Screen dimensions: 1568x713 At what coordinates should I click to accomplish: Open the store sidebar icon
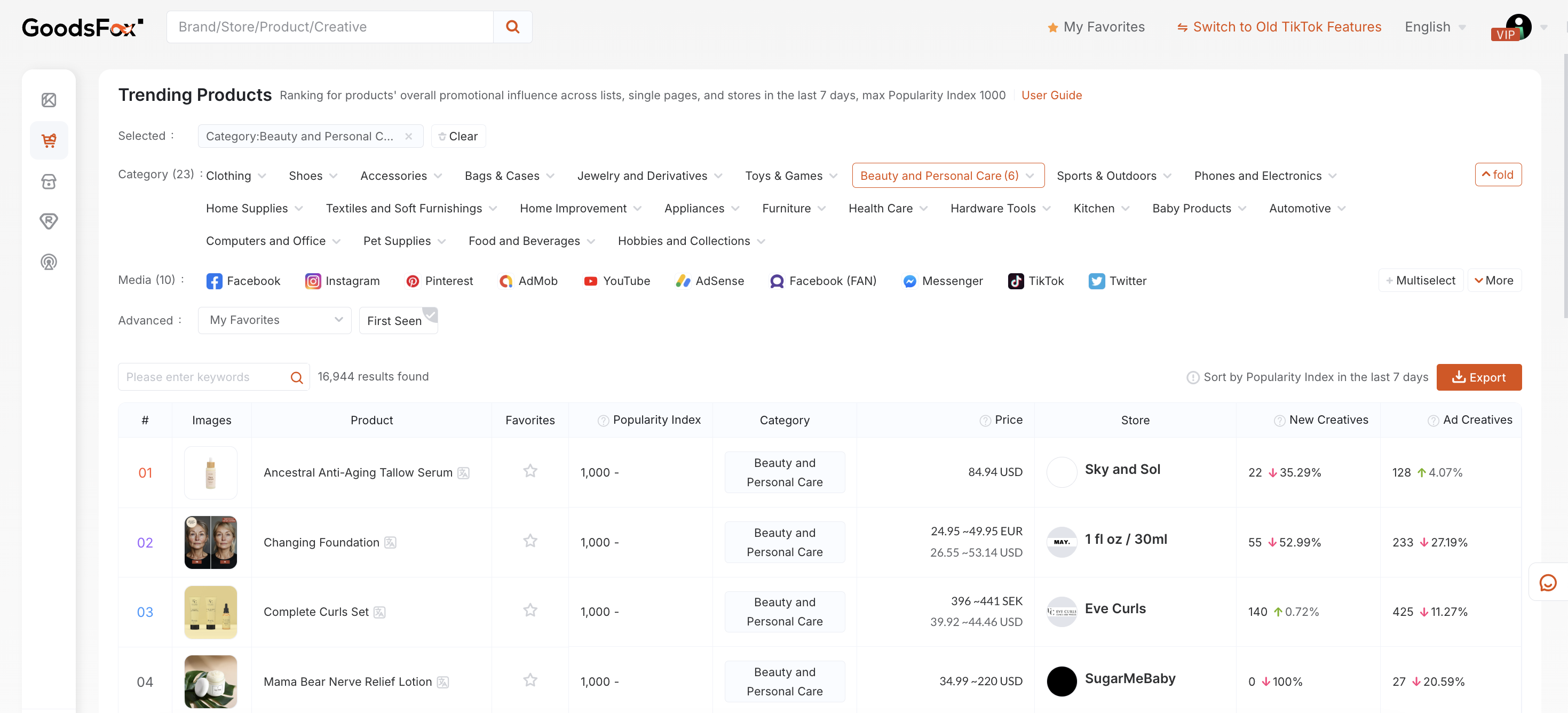49,181
